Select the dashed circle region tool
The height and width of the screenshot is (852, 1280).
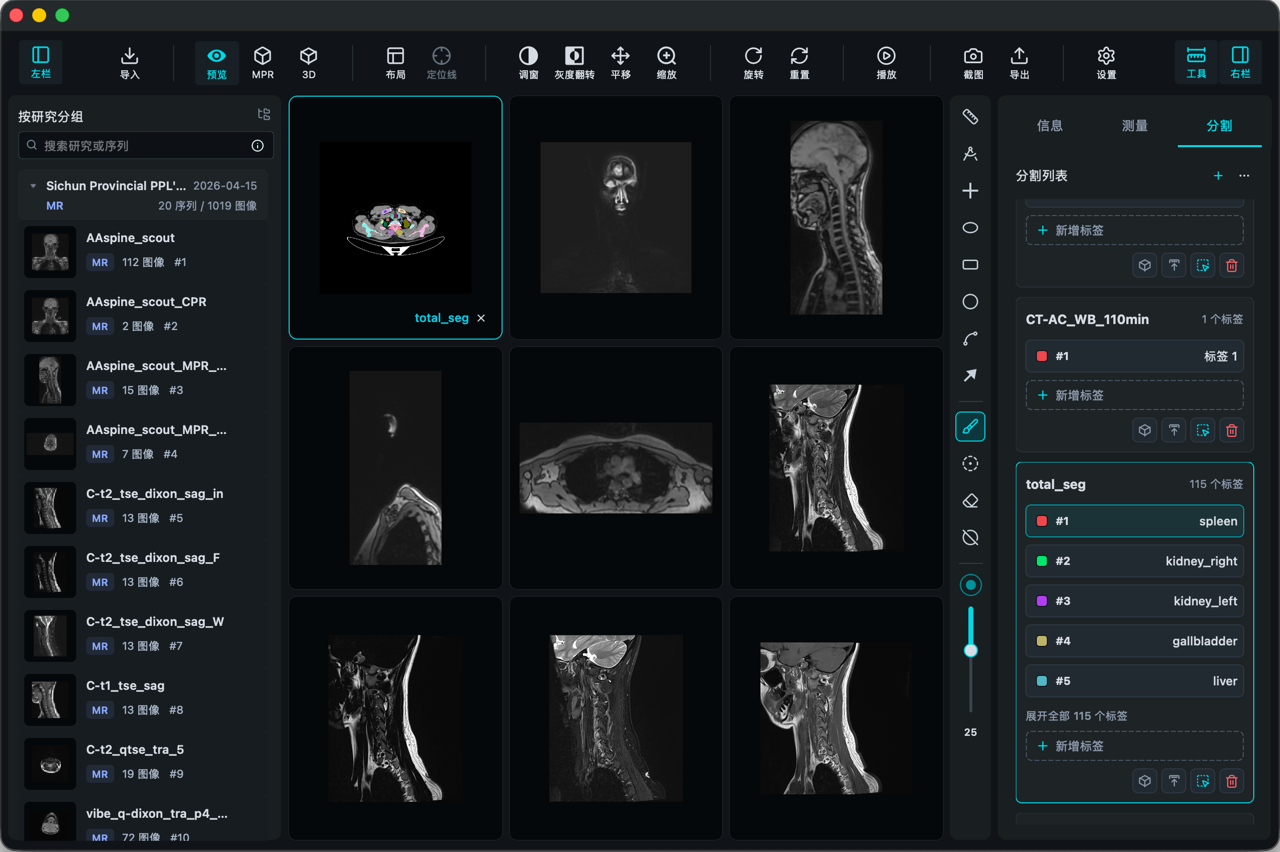coord(970,464)
